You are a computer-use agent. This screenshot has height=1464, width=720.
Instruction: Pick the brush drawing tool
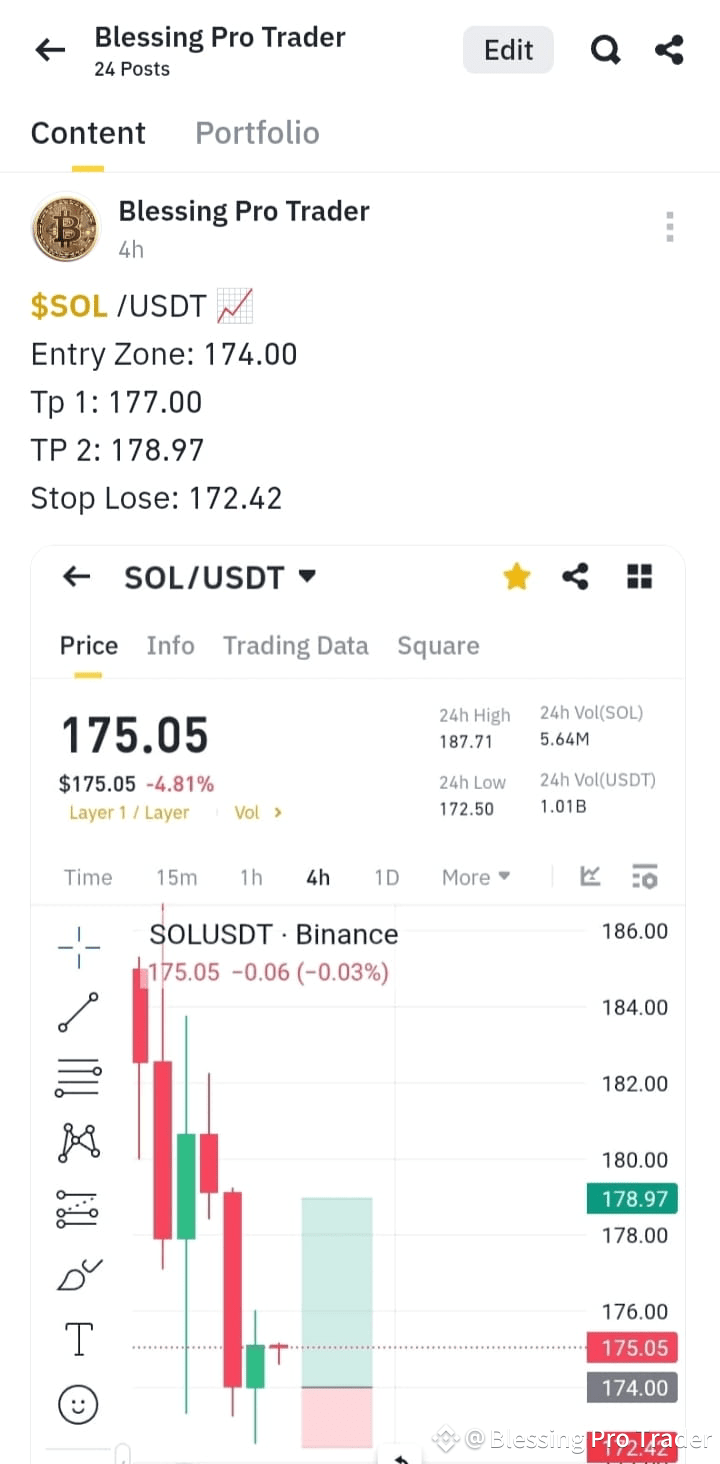point(78,1274)
